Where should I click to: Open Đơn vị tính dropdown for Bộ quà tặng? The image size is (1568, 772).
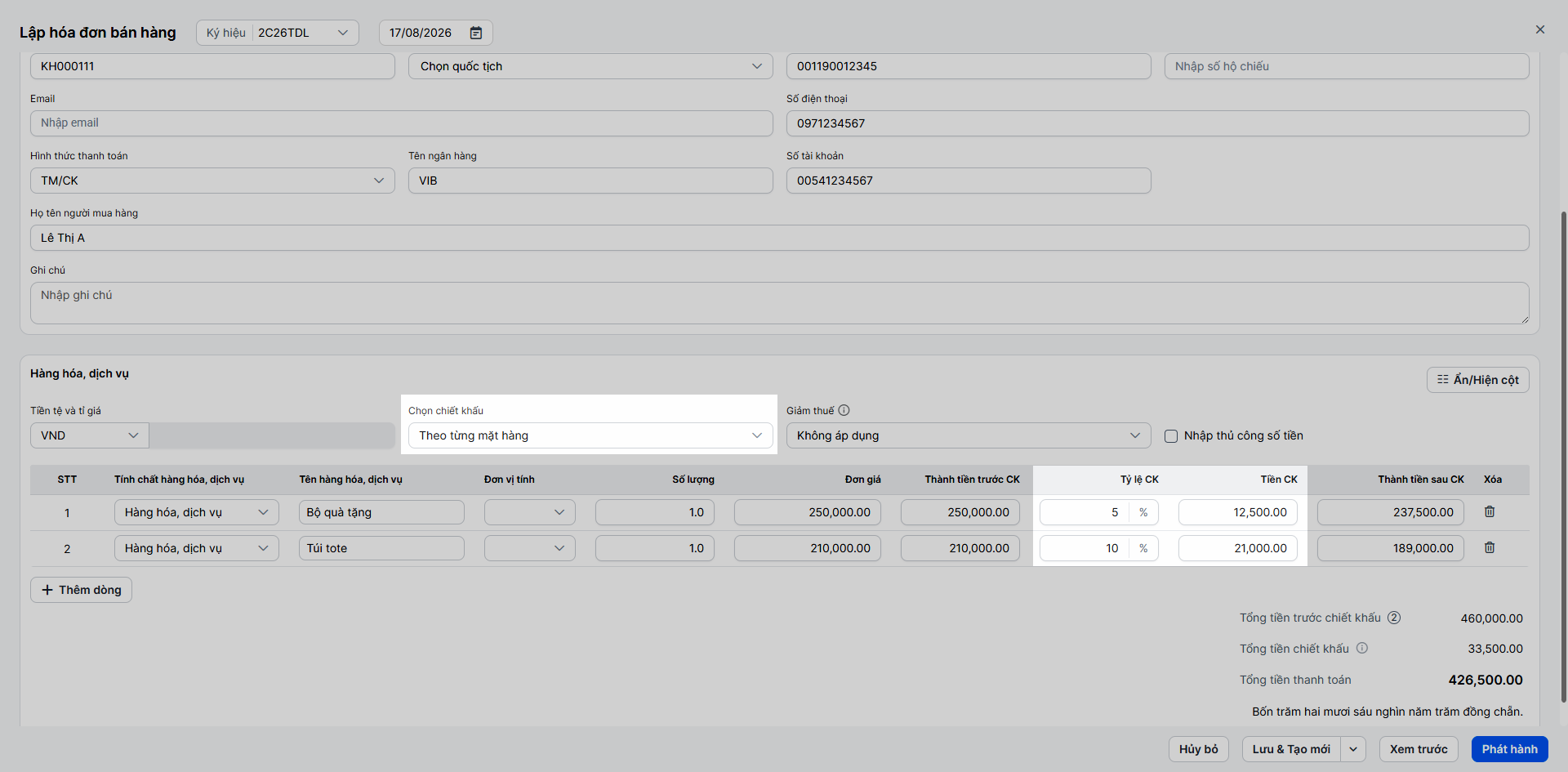(x=530, y=512)
